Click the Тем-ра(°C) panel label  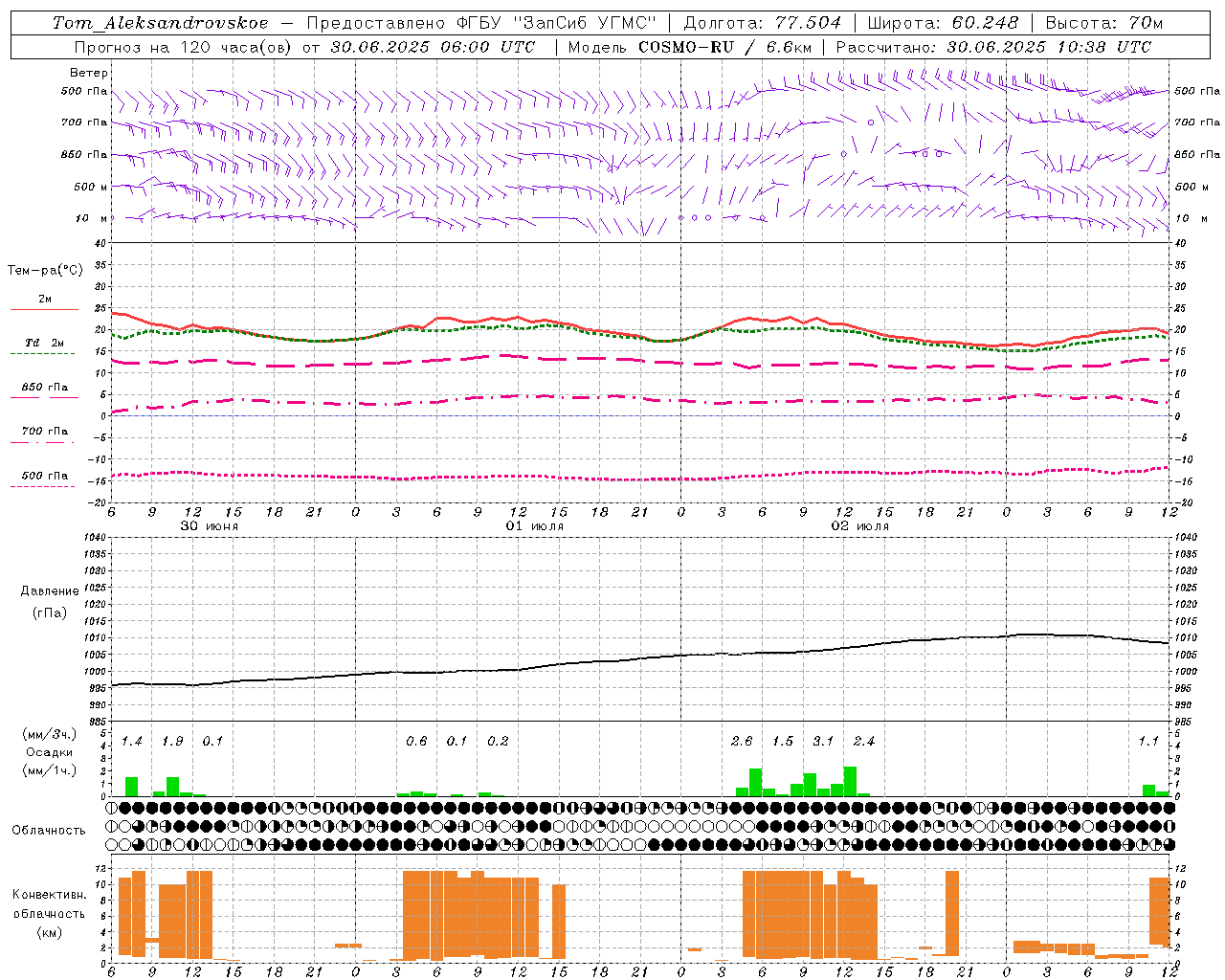(45, 271)
